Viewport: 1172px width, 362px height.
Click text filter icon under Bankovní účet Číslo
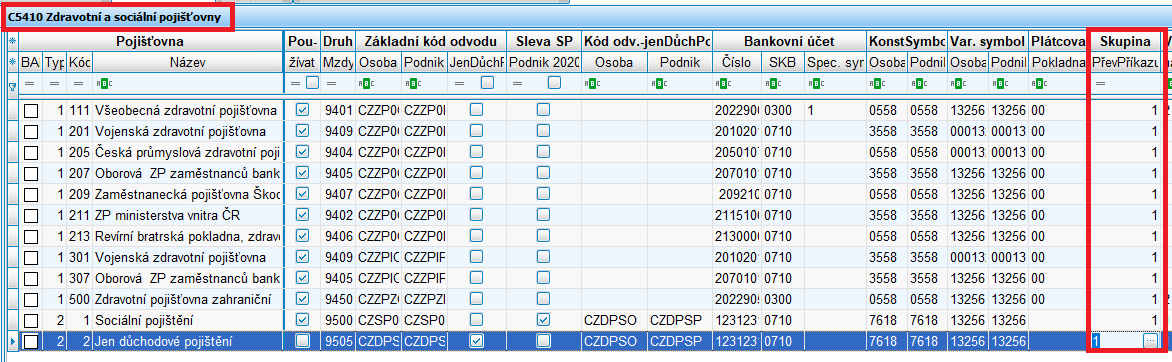721,83
